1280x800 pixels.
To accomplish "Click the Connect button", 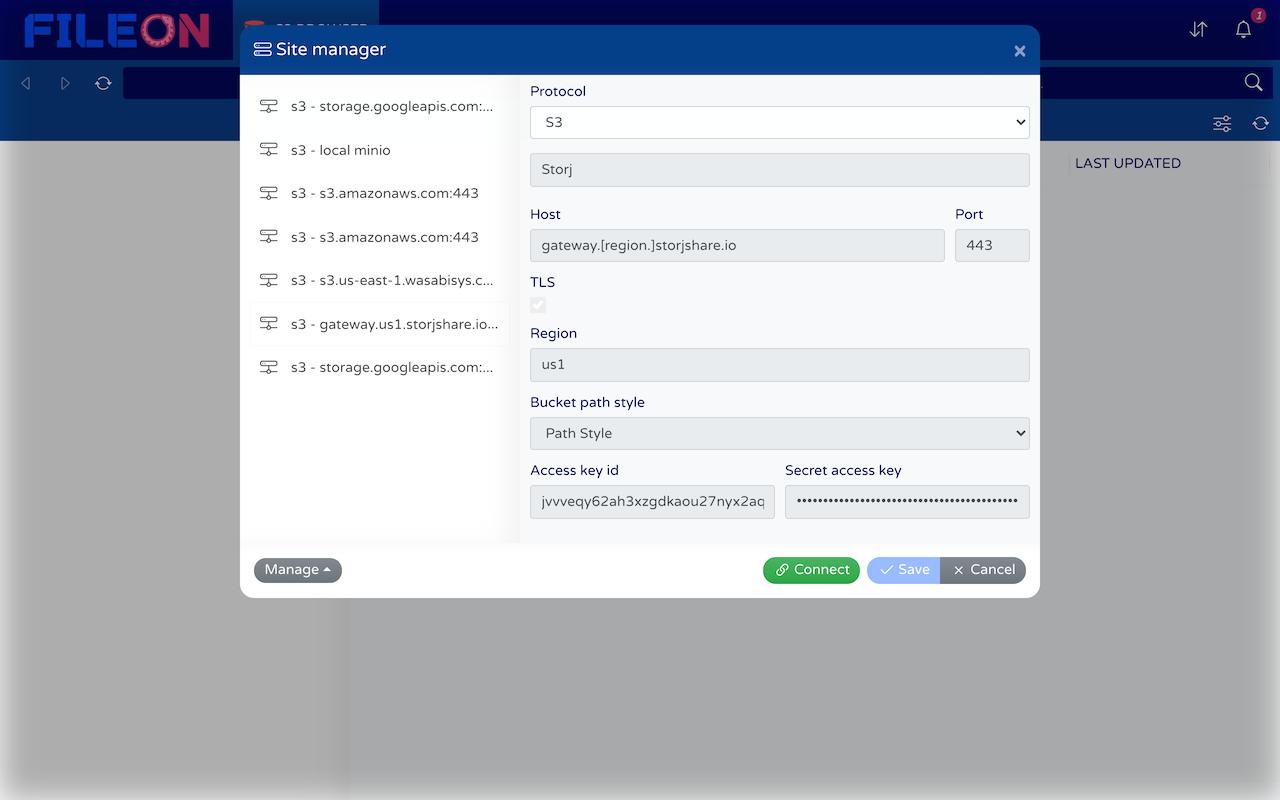I will click(x=811, y=570).
